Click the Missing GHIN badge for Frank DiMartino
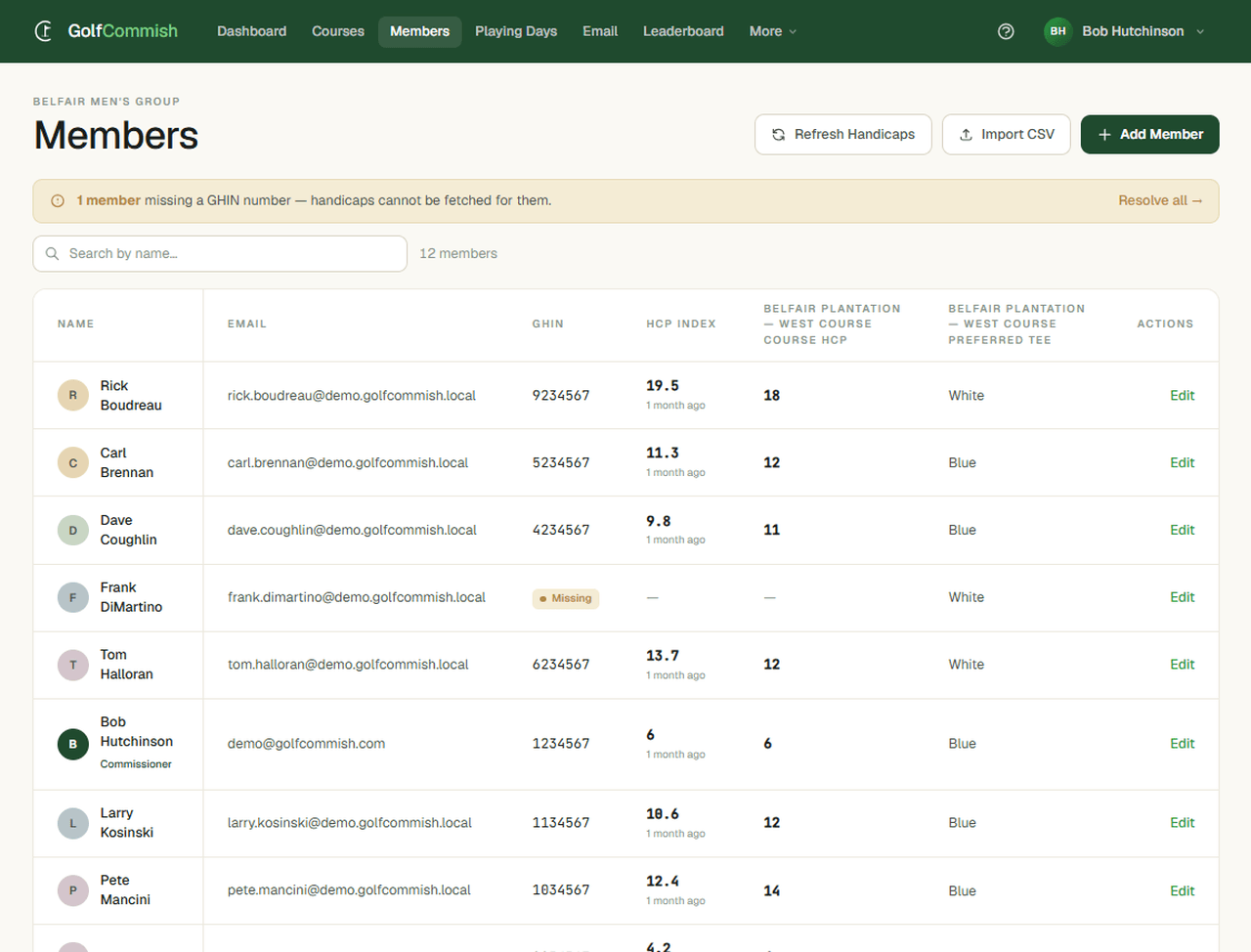Viewport: 1251px width, 952px height. (x=566, y=598)
